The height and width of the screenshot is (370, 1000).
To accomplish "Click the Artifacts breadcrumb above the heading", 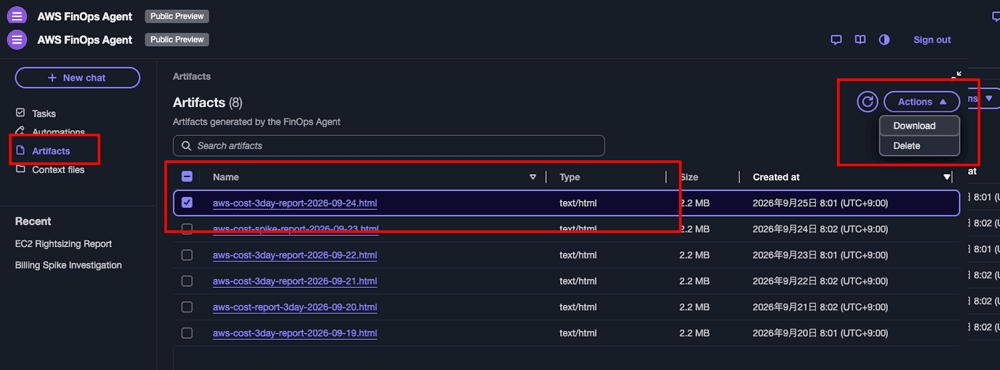I will (191, 76).
